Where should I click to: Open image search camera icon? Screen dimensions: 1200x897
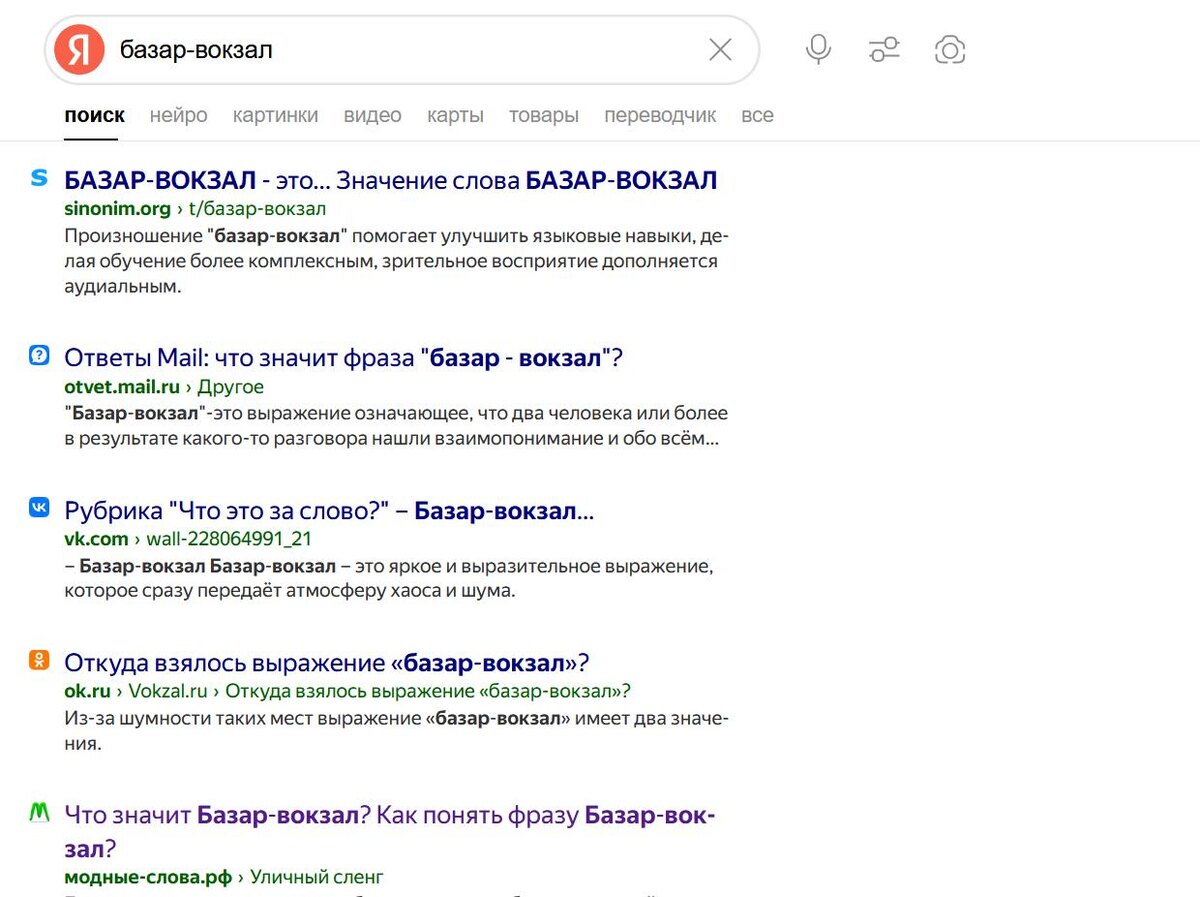tap(949, 49)
